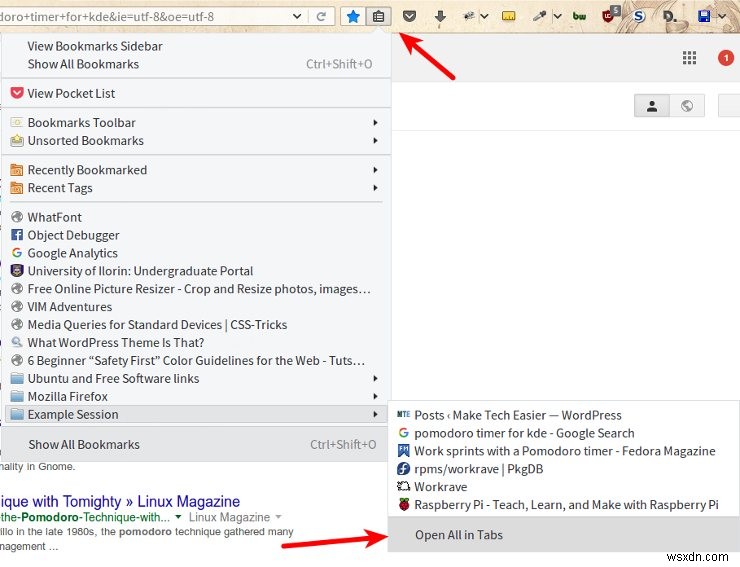Open University of Ilorin Undergraduate Portal bookmark

(x=196, y=271)
